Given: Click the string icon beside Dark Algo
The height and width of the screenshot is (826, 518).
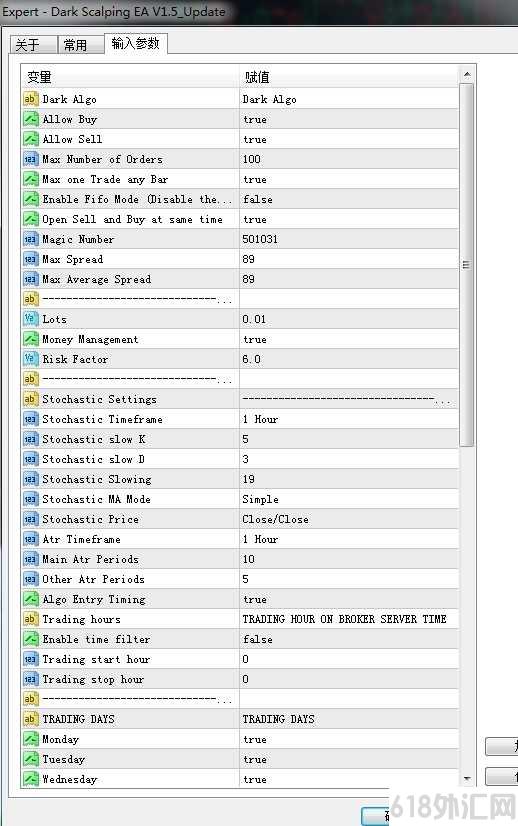Looking at the screenshot, I should (31, 99).
